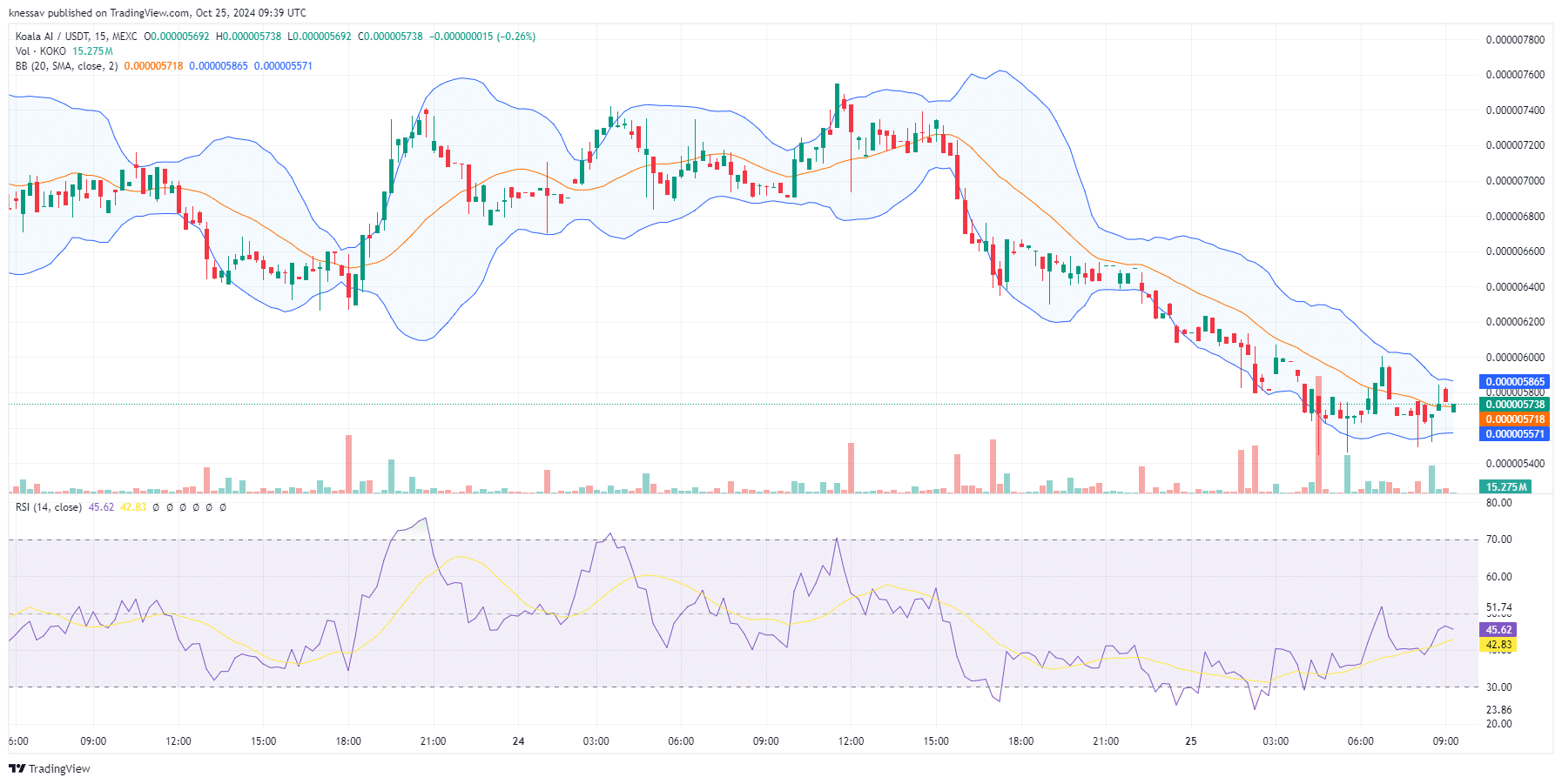Click the bold '24' date label on time axis

(x=519, y=741)
